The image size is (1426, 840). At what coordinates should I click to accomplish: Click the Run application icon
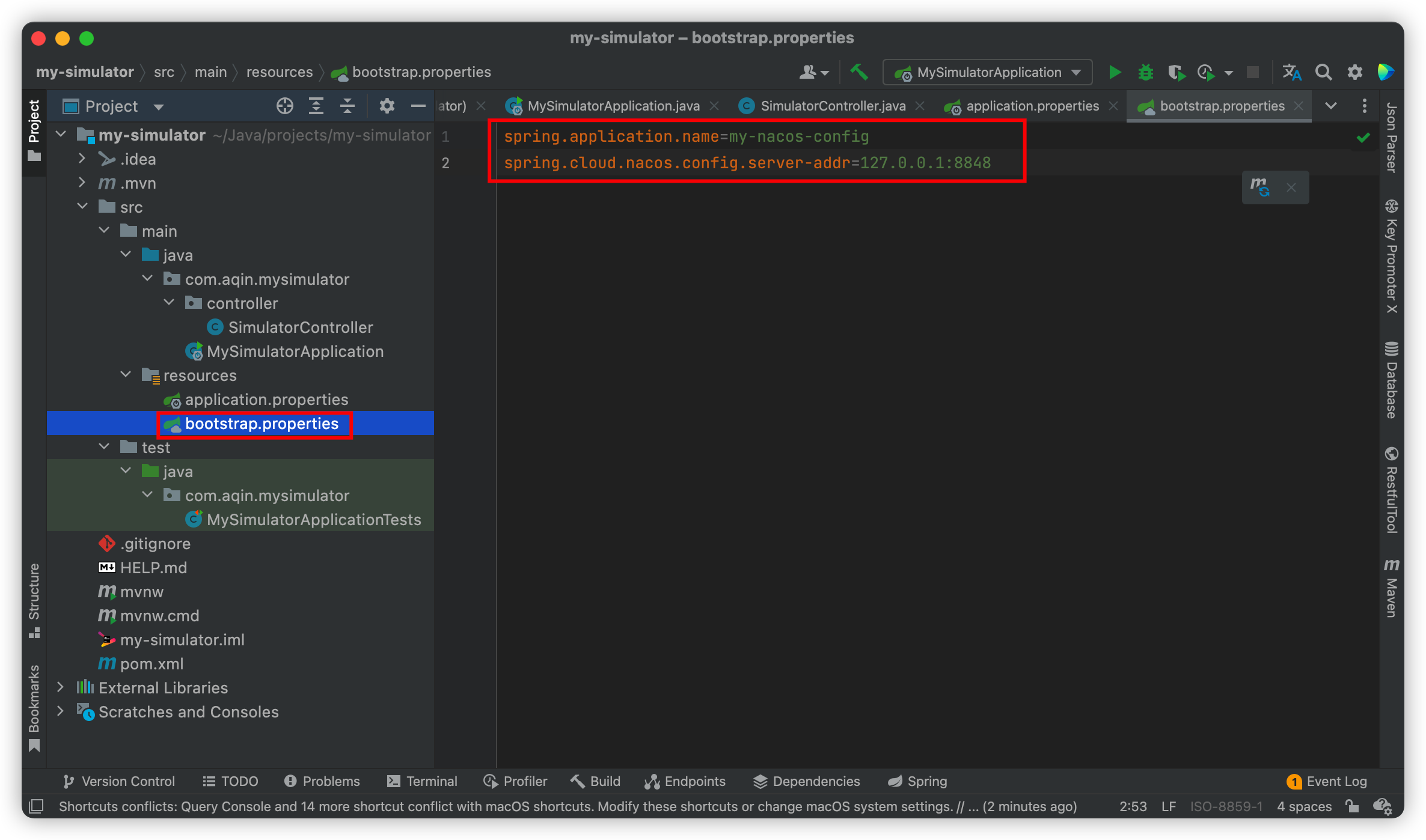coord(1114,71)
